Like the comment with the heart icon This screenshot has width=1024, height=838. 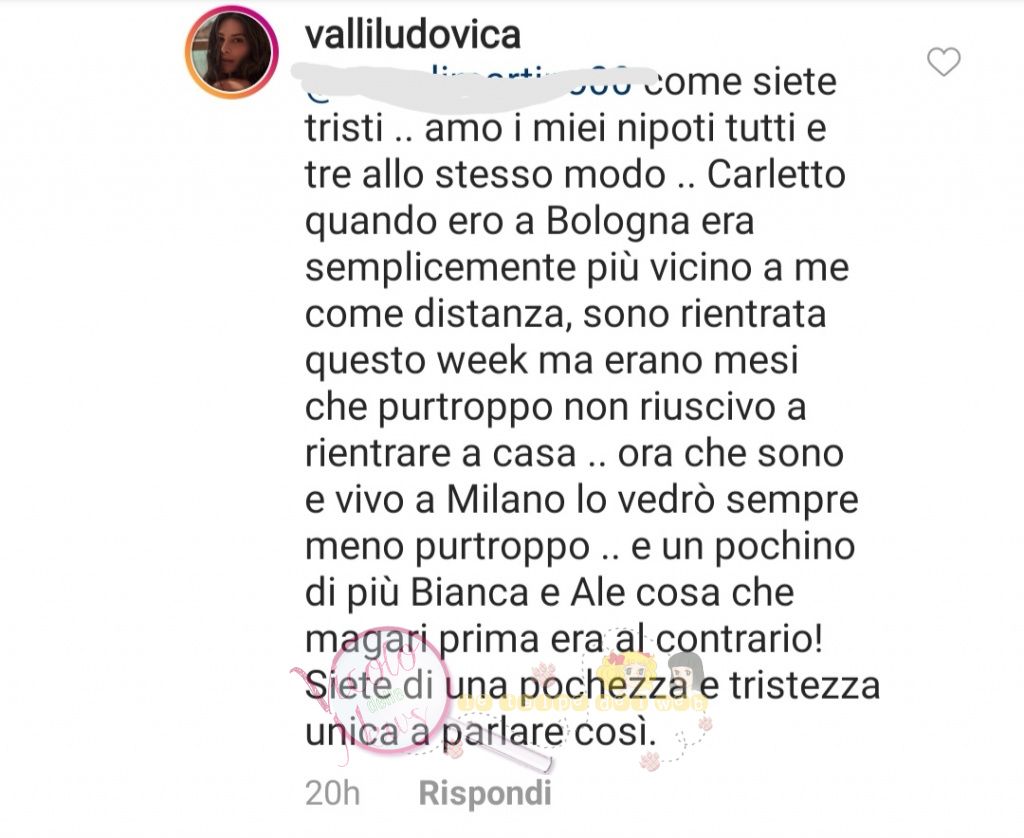pos(944,62)
